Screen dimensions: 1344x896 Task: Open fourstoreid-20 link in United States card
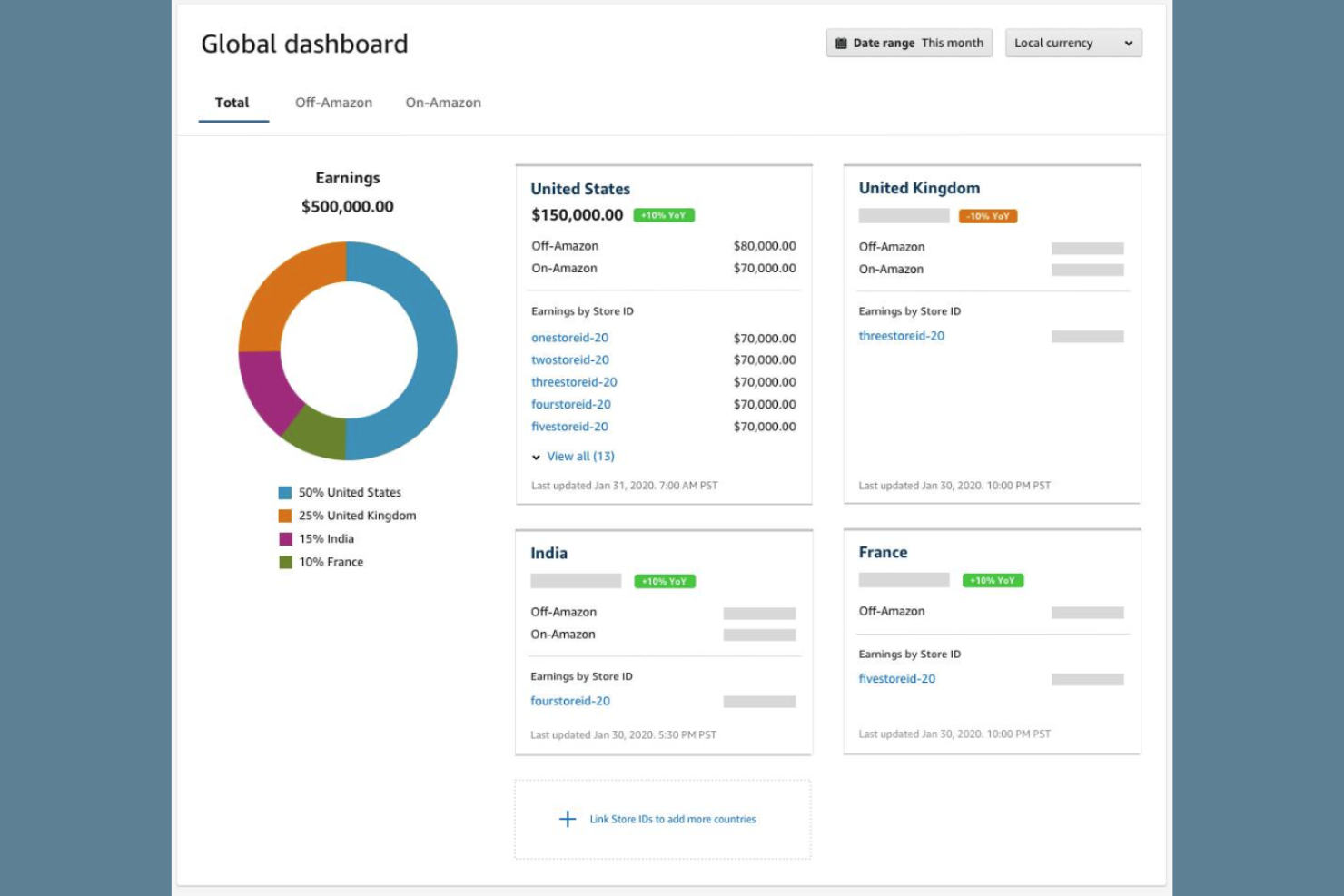pos(571,404)
